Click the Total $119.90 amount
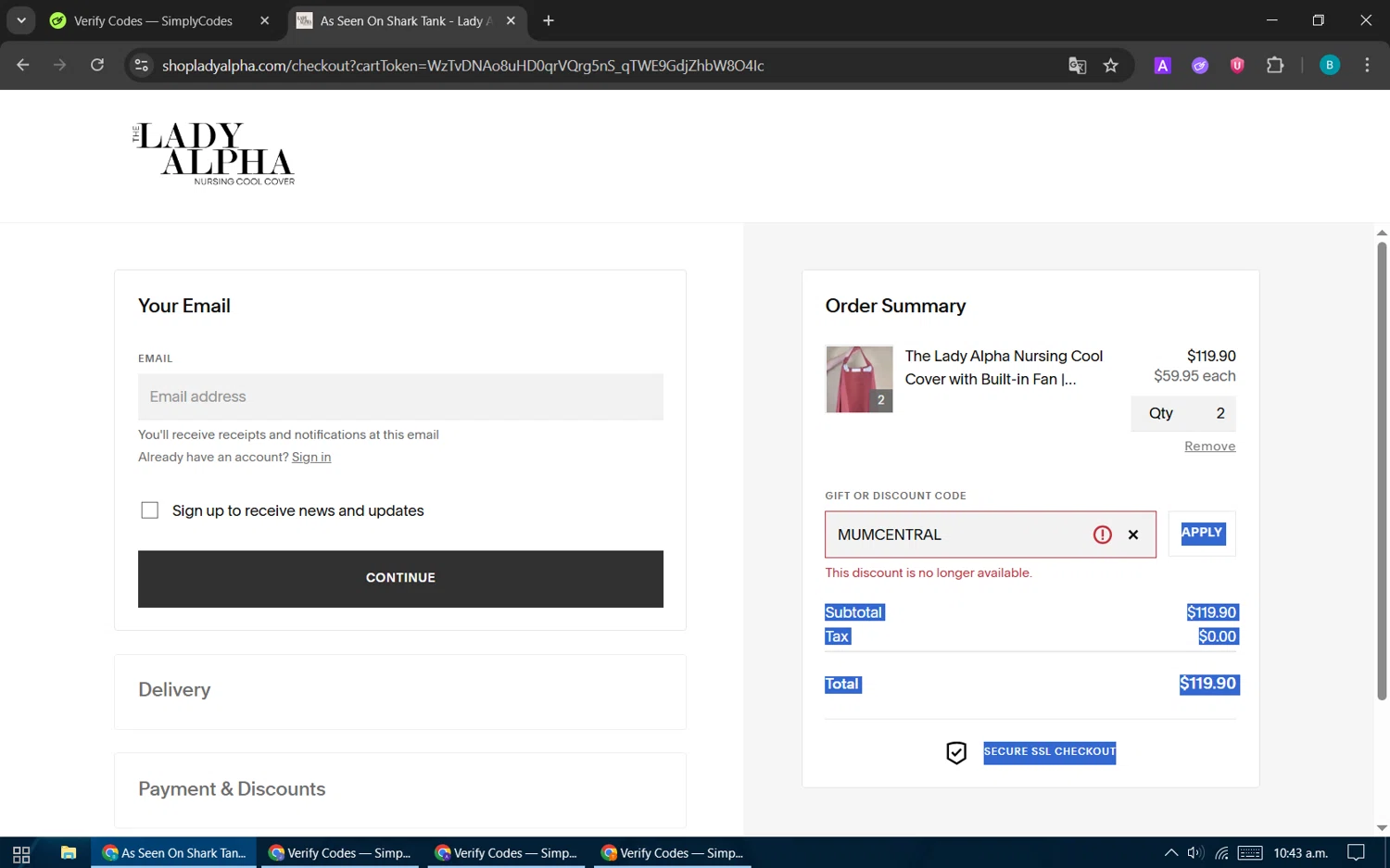The width and height of the screenshot is (1390, 868). pos(1208,684)
